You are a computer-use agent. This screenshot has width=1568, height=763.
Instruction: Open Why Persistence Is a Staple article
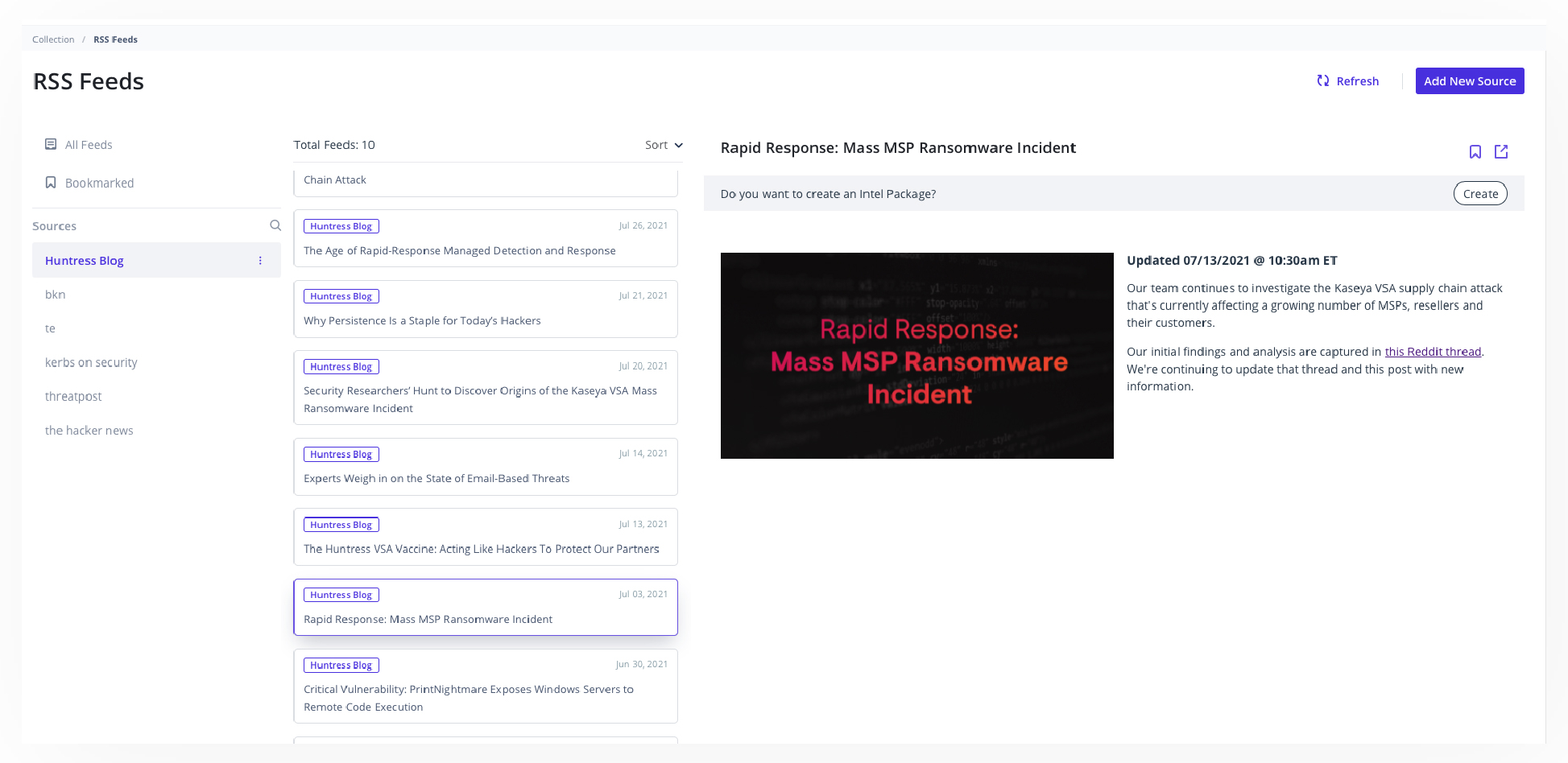pos(486,309)
